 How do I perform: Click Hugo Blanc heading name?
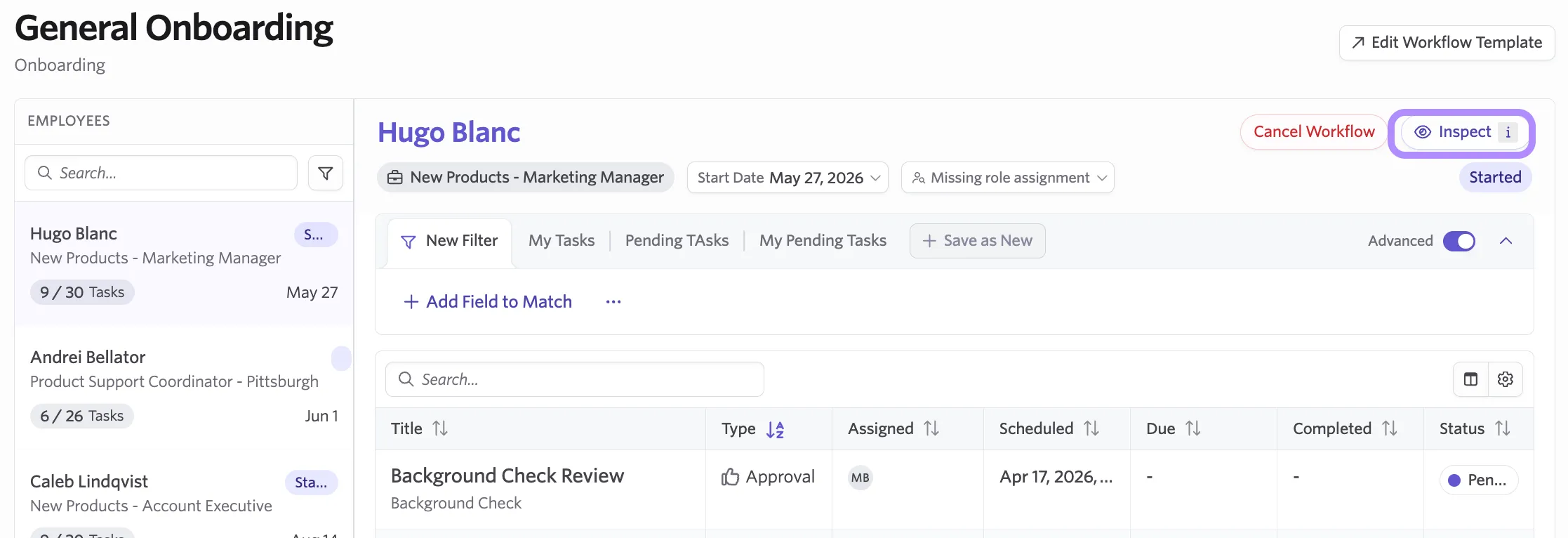click(x=449, y=133)
